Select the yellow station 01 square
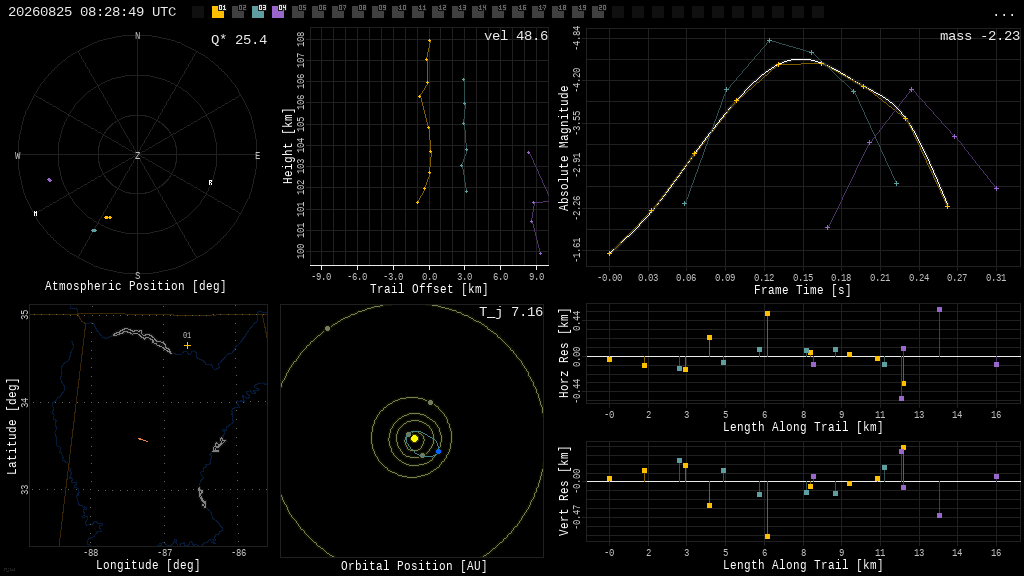This screenshot has width=1024, height=576. (218, 12)
